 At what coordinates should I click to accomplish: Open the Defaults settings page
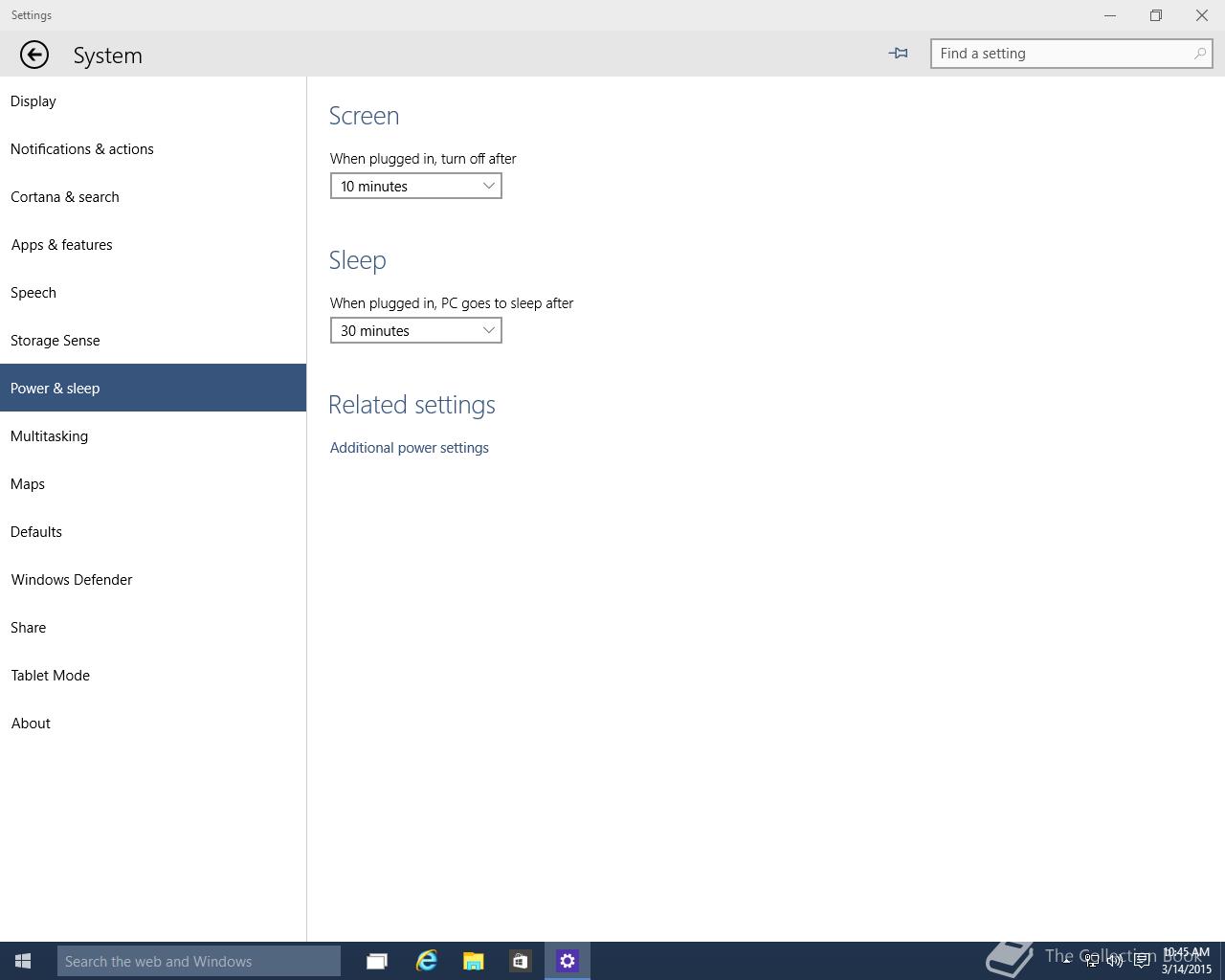point(153,531)
